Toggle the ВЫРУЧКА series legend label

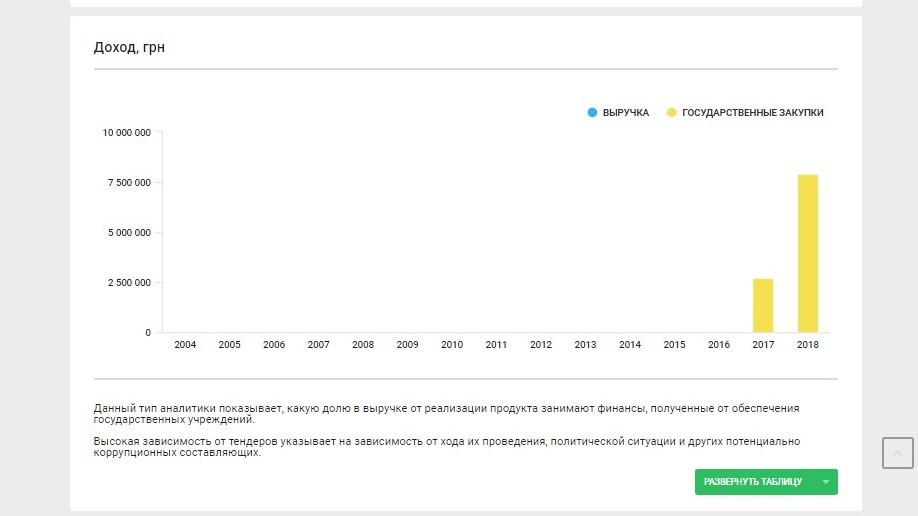626,113
